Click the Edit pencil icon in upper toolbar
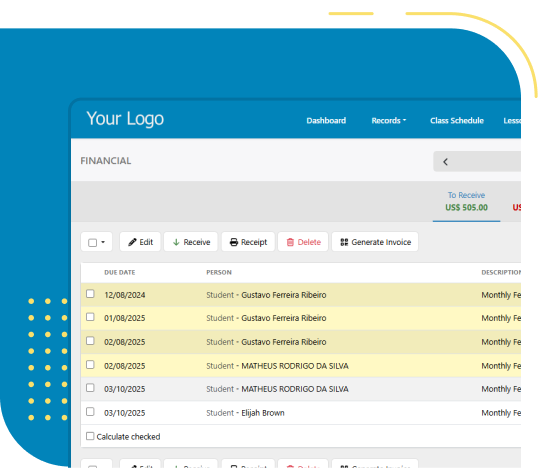 coord(132,242)
